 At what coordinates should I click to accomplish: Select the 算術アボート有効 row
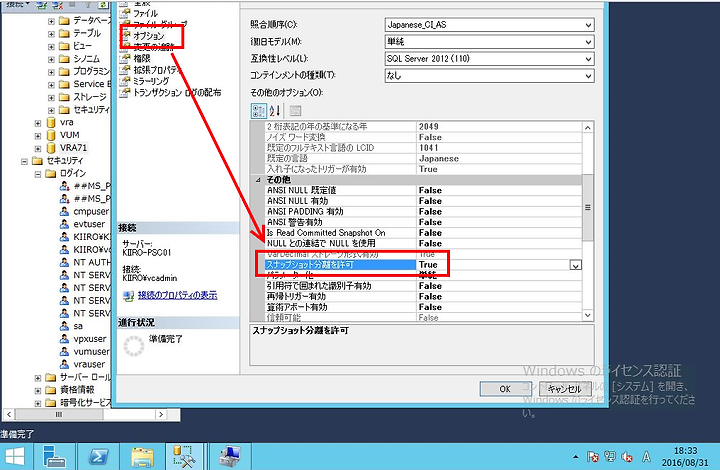click(423, 307)
